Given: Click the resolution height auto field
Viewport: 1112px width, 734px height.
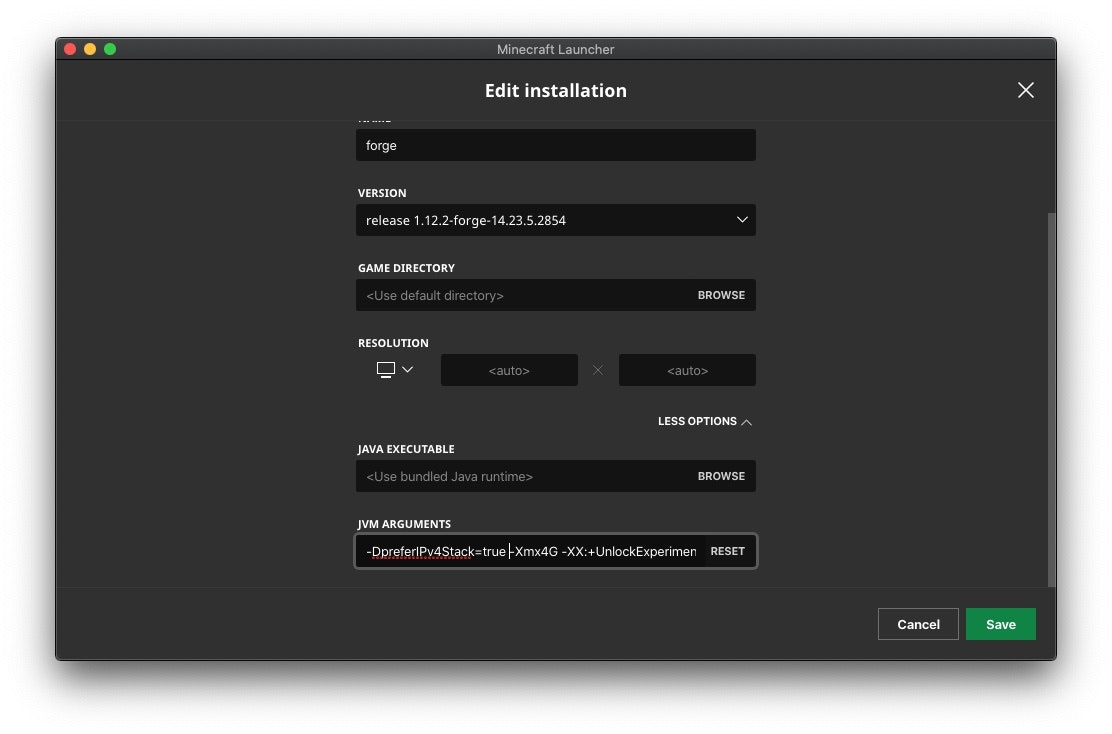Looking at the screenshot, I should 687,370.
